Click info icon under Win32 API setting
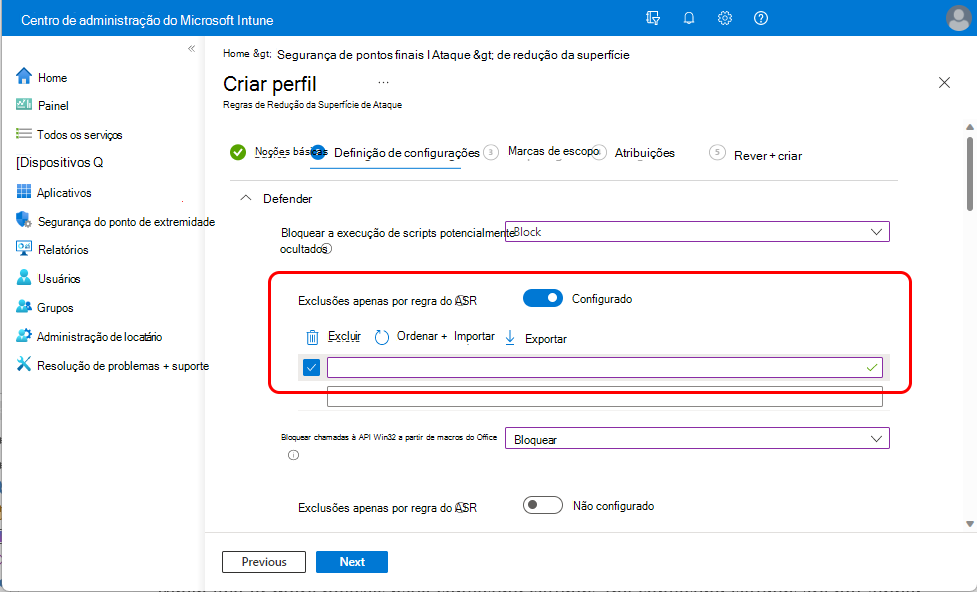 coord(293,455)
